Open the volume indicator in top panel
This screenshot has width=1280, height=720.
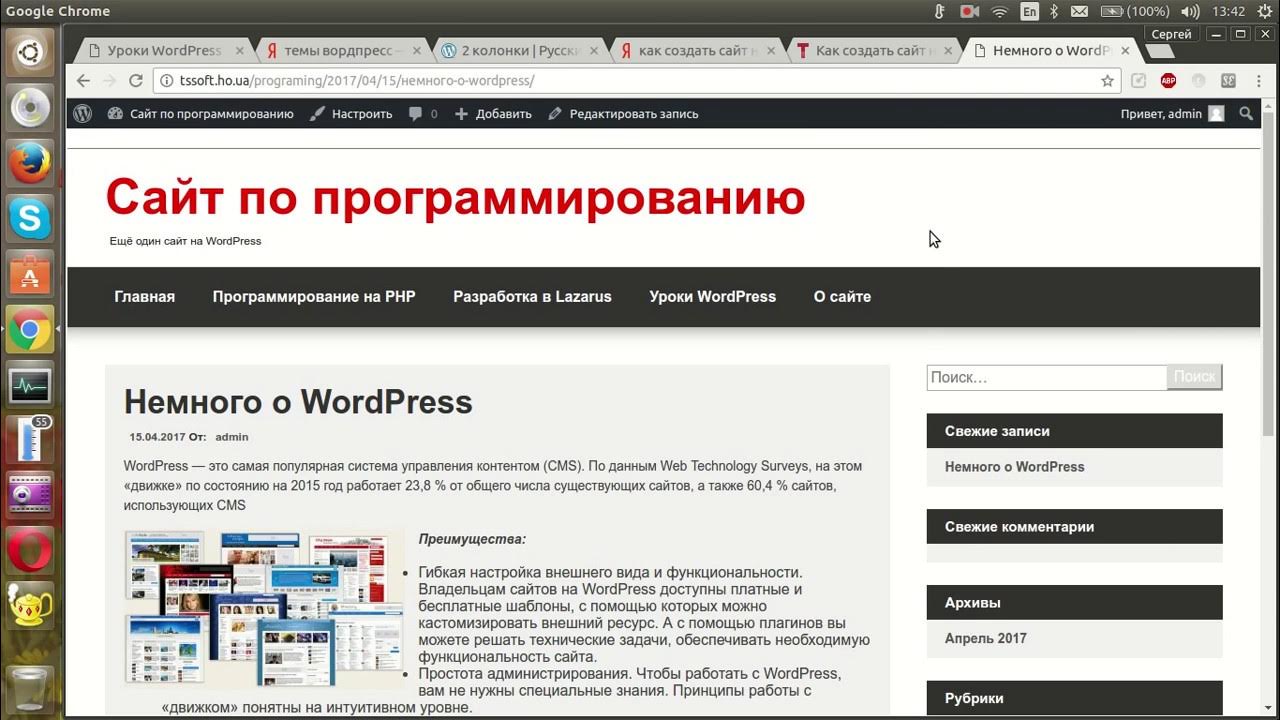click(1190, 12)
